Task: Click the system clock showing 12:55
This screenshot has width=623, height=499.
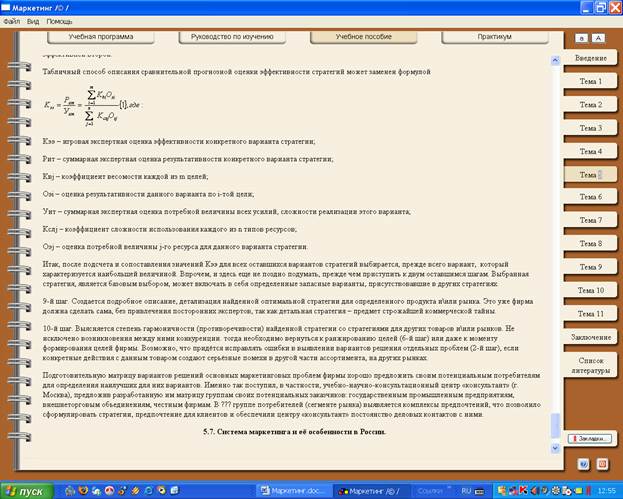Action: [606, 491]
